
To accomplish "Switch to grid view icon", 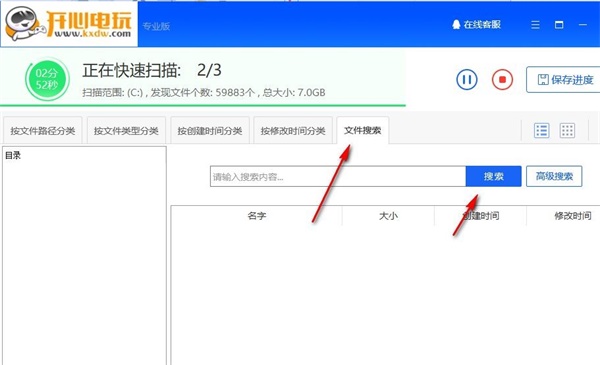I will 567,130.
